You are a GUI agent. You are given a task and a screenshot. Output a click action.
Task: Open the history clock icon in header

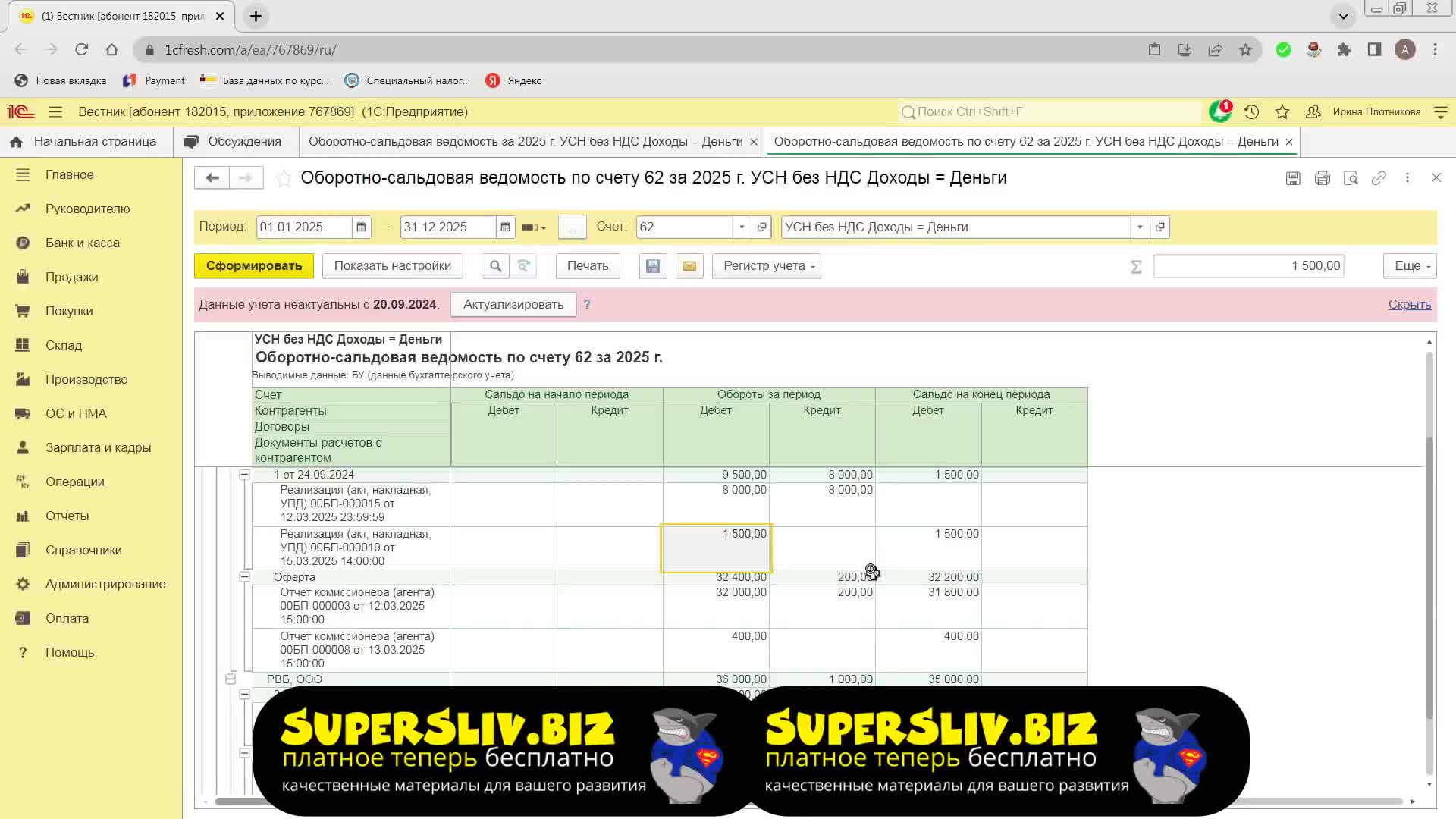1251,112
